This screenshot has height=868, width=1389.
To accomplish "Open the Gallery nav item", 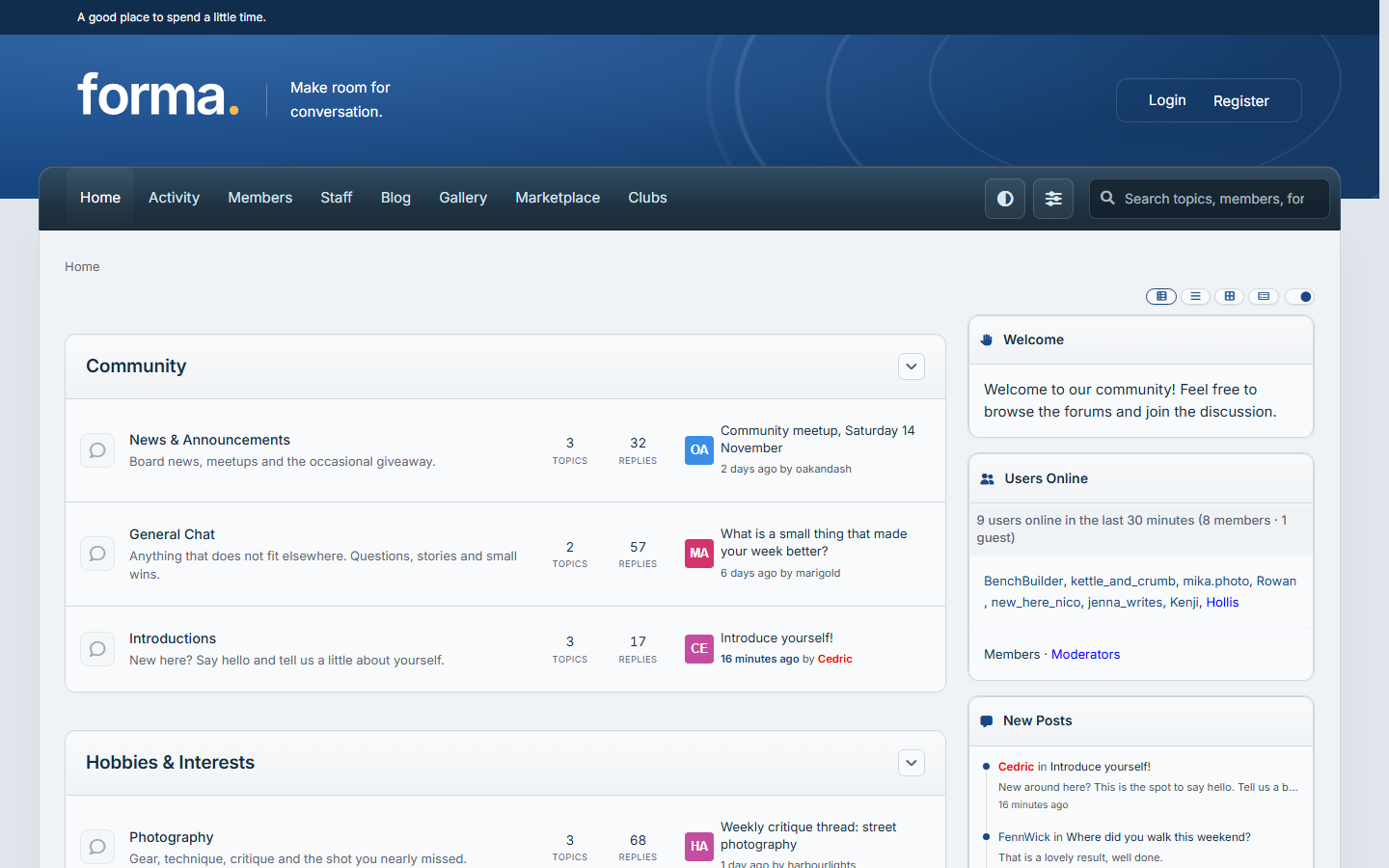I will tap(463, 198).
